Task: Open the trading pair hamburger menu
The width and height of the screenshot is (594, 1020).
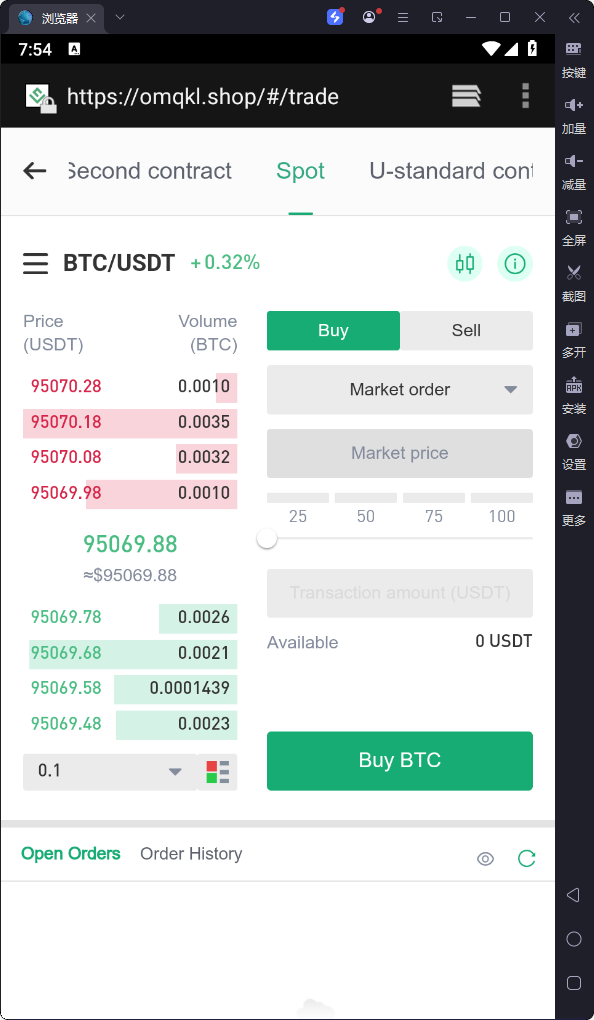Action: point(36,263)
